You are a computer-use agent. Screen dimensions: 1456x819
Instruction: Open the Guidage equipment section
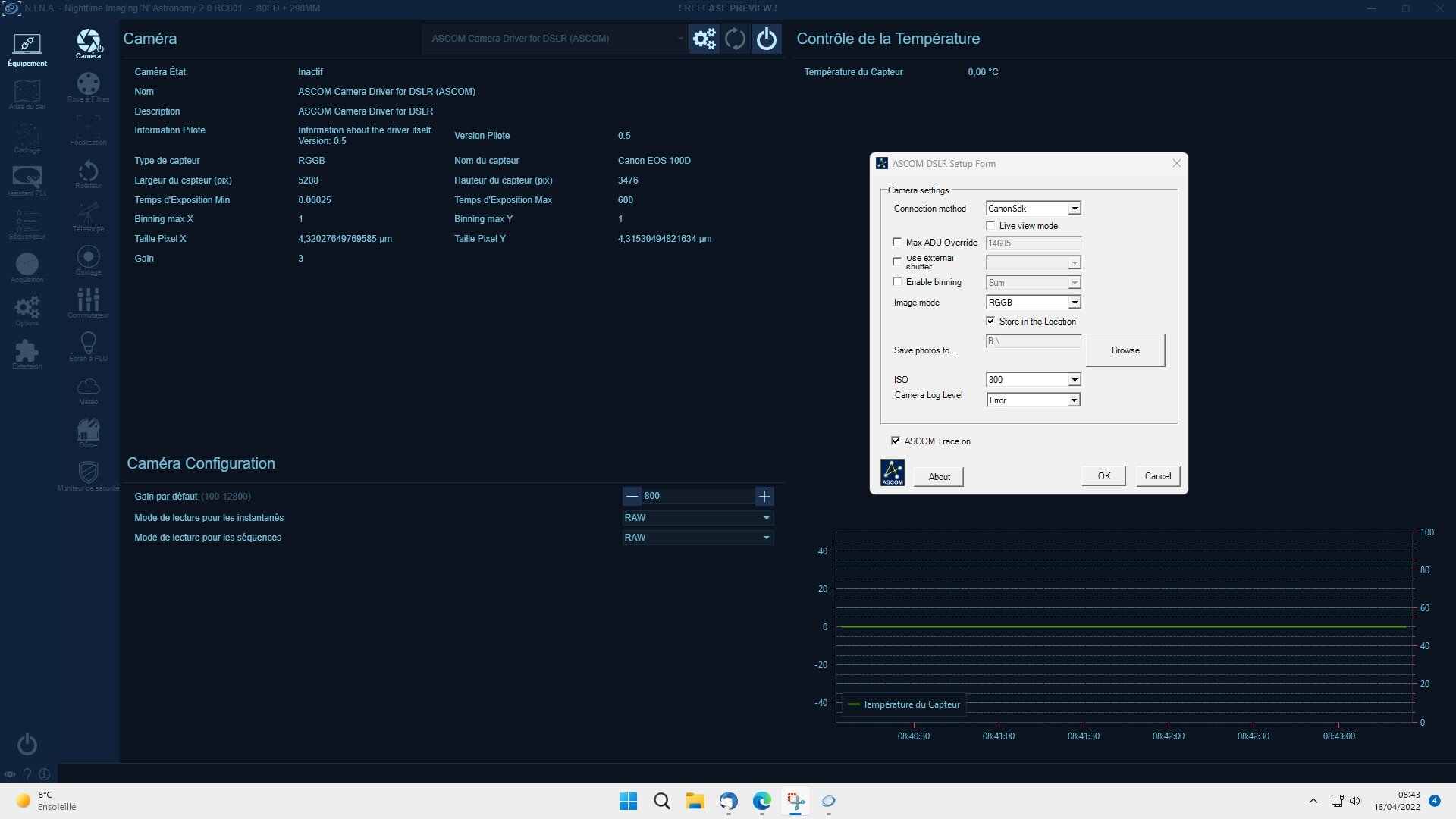click(x=88, y=260)
